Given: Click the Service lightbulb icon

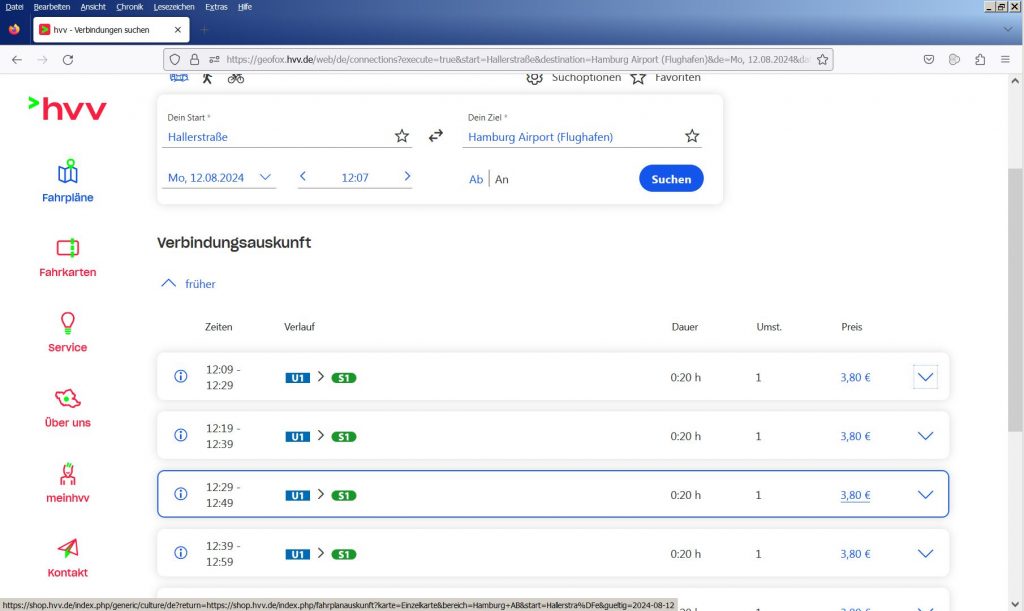Looking at the screenshot, I should [68, 322].
